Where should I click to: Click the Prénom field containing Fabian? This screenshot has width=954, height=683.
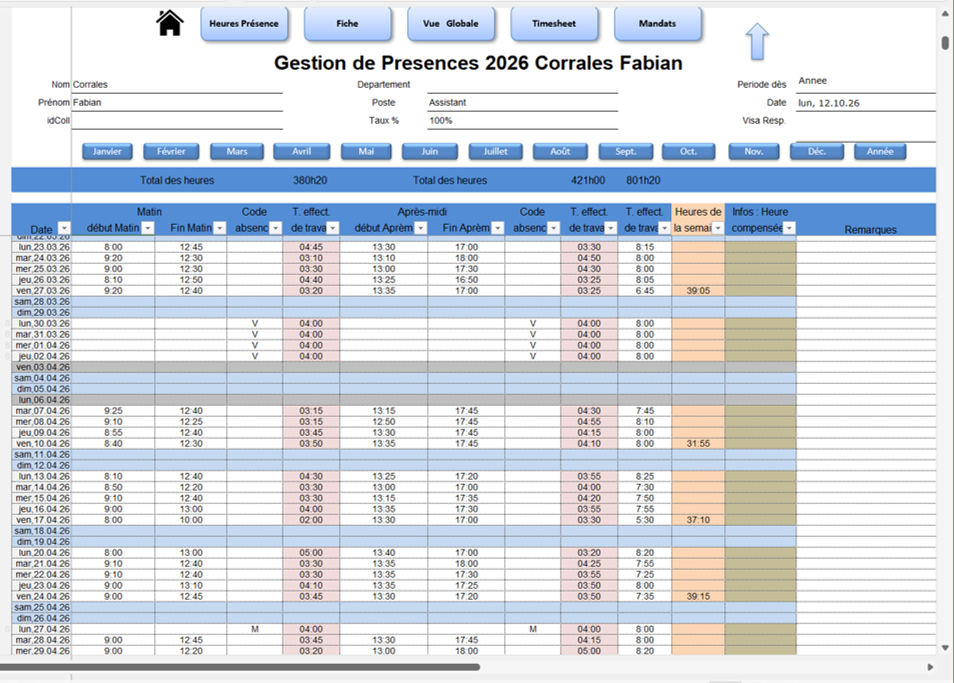point(177,103)
